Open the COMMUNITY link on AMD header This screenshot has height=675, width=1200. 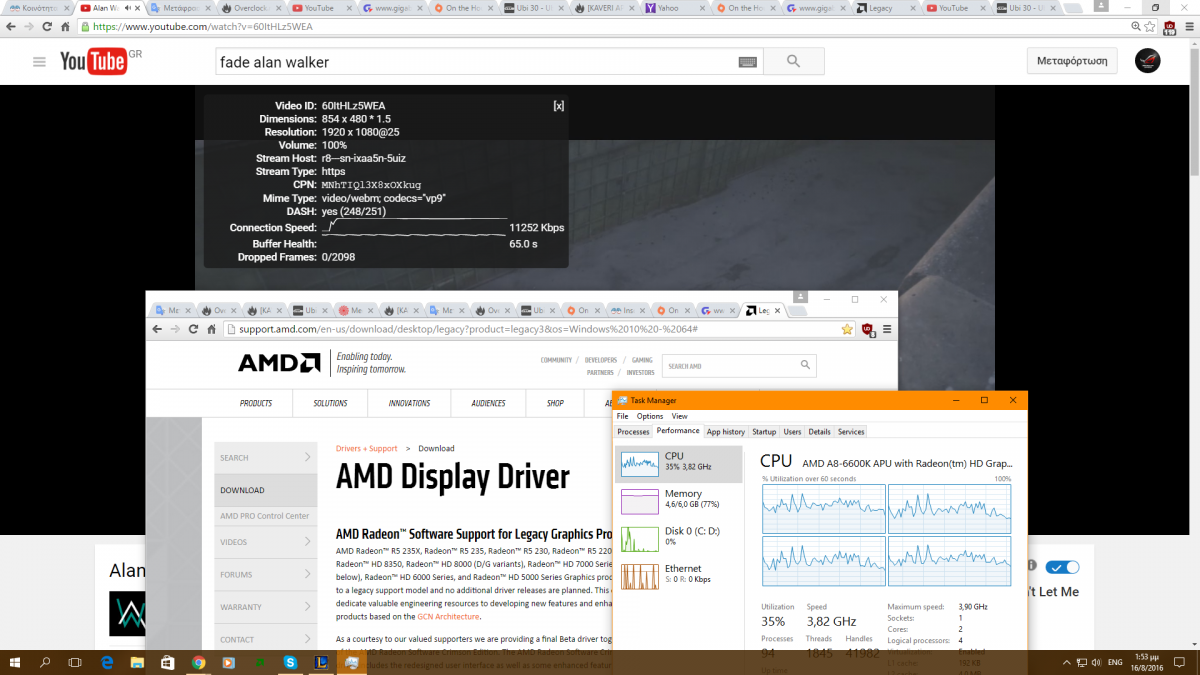coord(556,360)
